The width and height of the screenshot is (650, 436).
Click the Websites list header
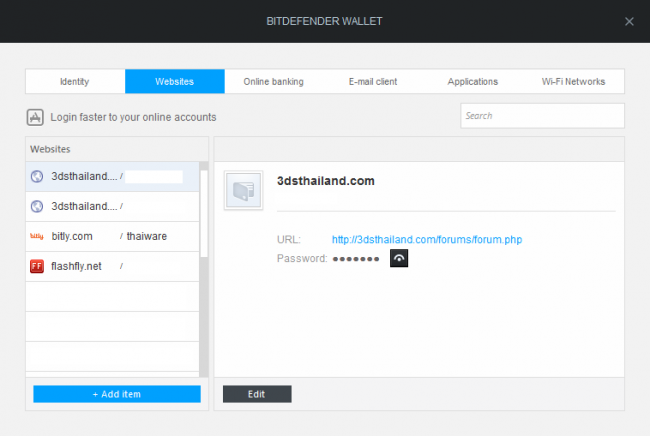(117, 149)
